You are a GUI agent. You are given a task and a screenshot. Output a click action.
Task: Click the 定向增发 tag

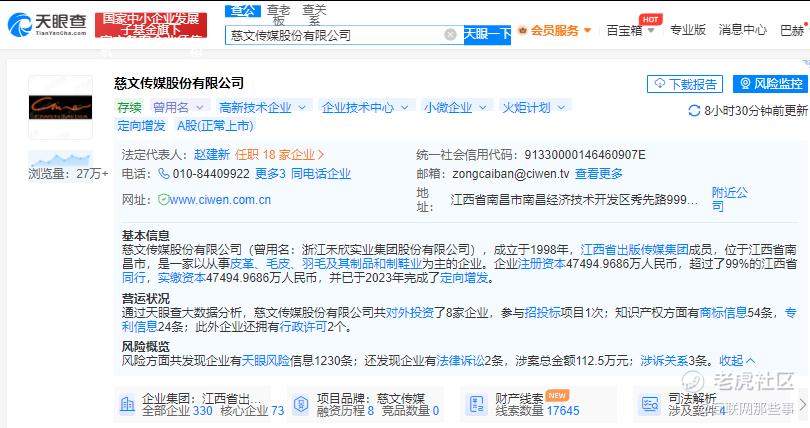(141, 125)
